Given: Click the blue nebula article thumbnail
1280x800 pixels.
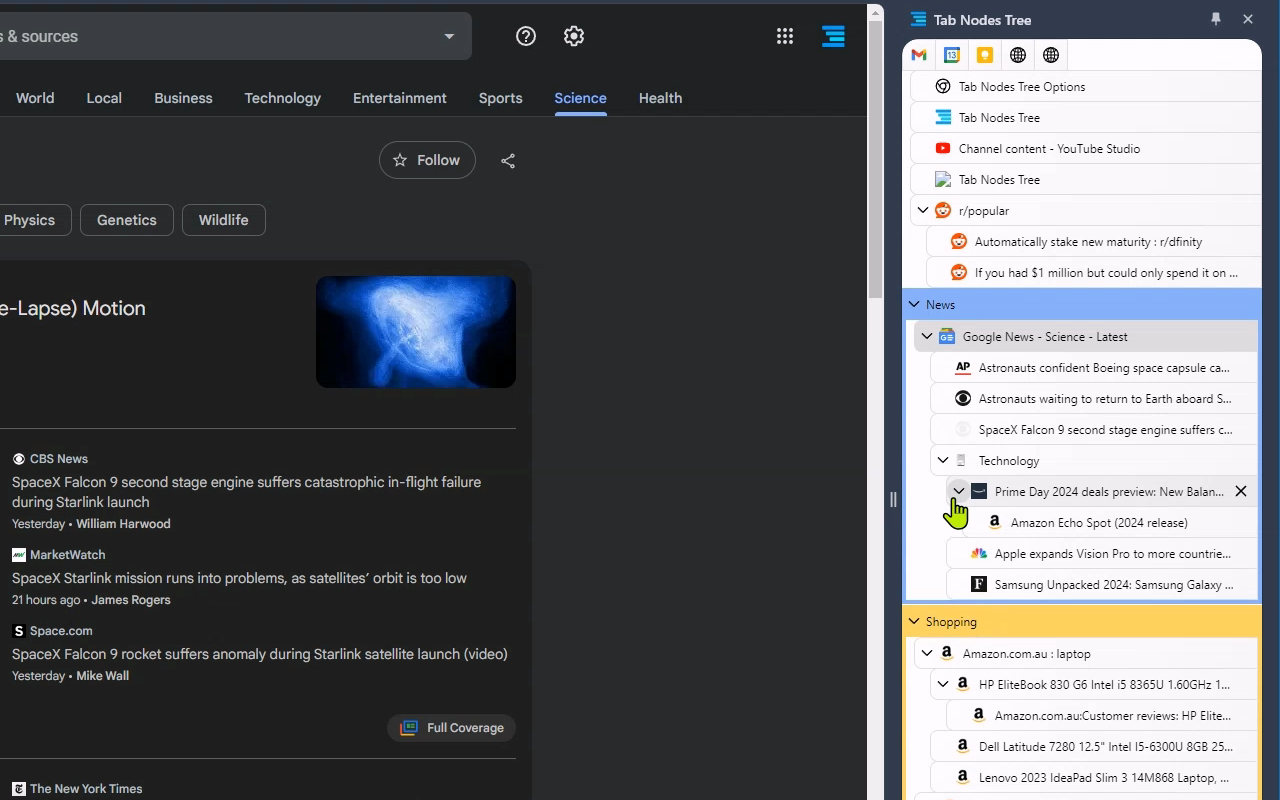Looking at the screenshot, I should [x=416, y=332].
